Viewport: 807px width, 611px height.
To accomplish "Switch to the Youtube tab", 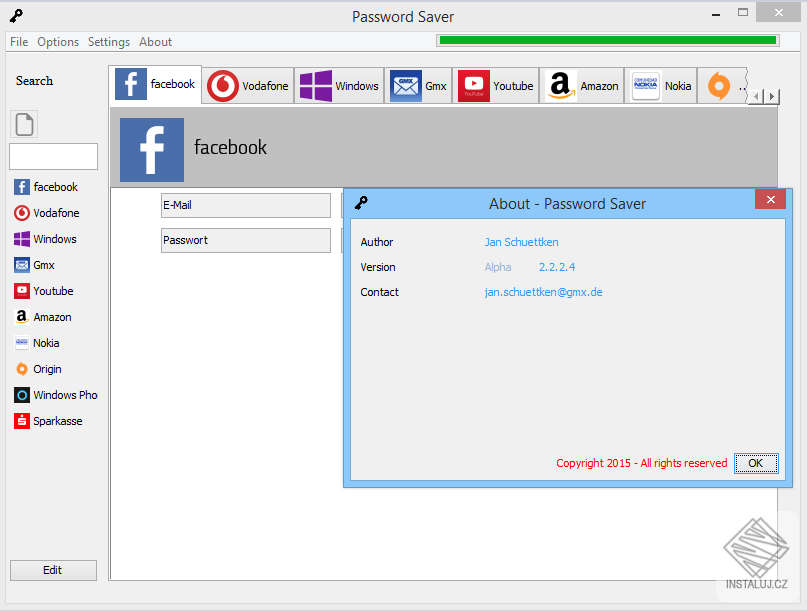I will tap(496, 86).
